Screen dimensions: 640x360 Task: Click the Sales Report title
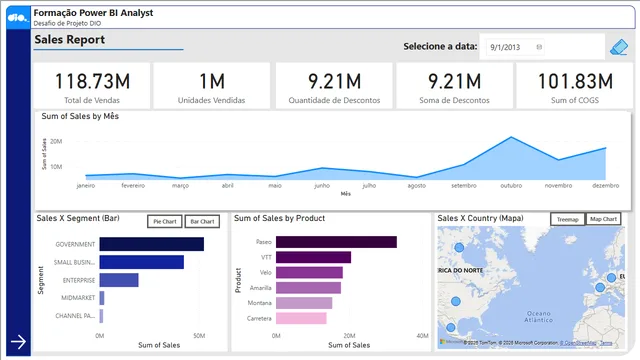(69, 40)
